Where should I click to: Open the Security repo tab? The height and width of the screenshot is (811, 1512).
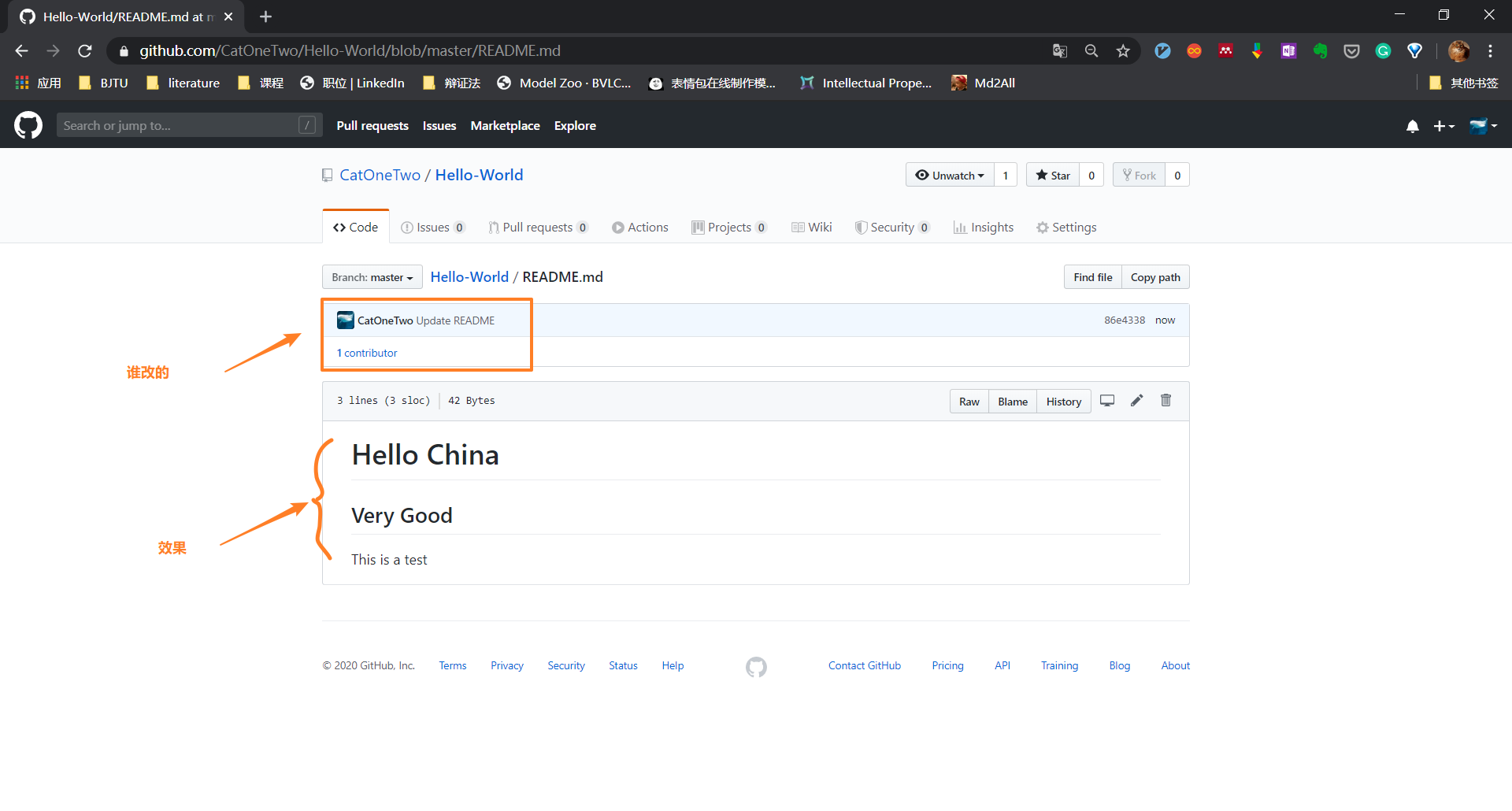click(x=892, y=228)
